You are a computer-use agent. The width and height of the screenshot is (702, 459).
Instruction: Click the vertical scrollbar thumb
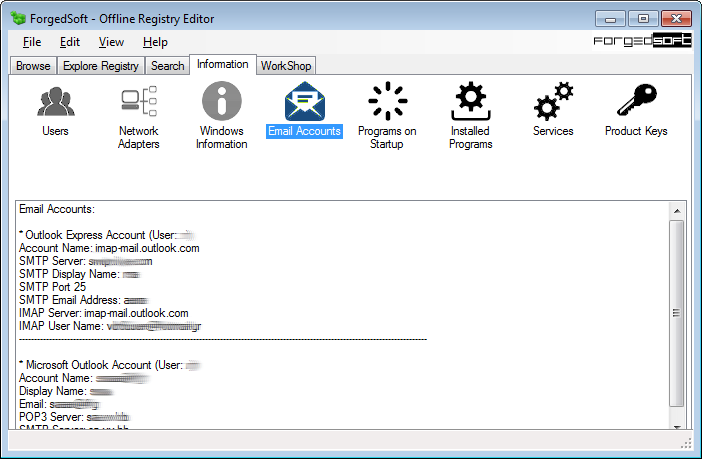(x=677, y=313)
